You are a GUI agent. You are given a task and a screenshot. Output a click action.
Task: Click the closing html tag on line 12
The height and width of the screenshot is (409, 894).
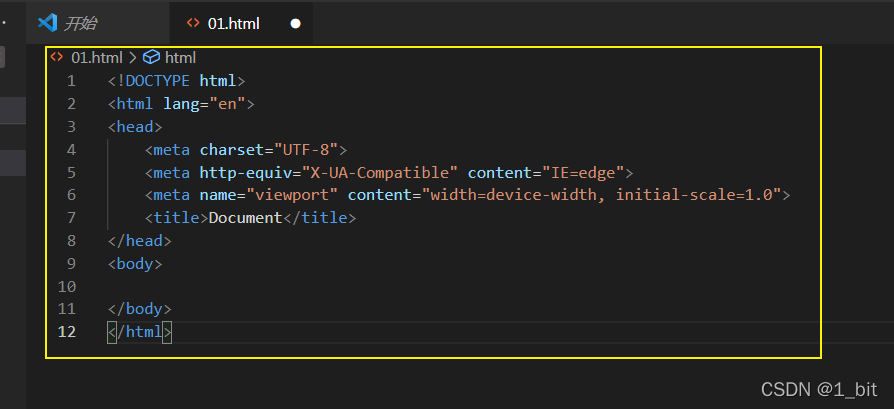tap(140, 332)
